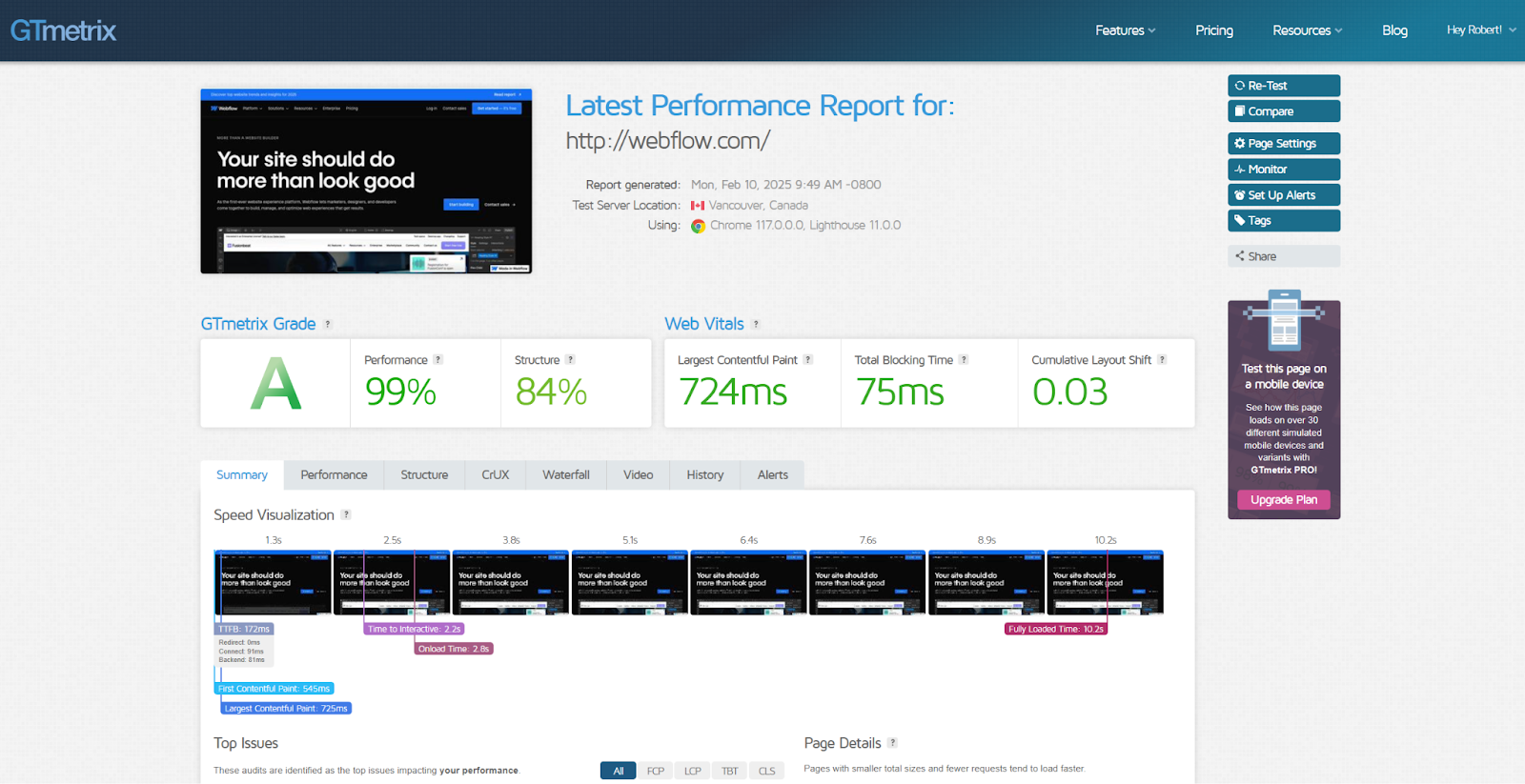Image resolution: width=1525 pixels, height=784 pixels.
Task: Open the Speed Visualization help icon
Action: (346, 514)
